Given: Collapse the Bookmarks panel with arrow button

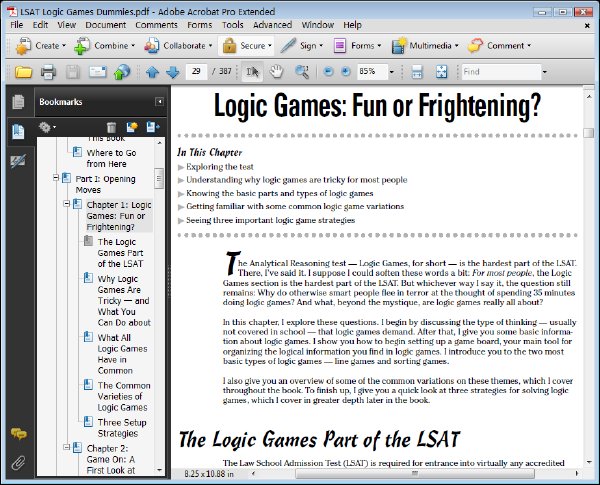Looking at the screenshot, I should pyautogui.click(x=160, y=101).
